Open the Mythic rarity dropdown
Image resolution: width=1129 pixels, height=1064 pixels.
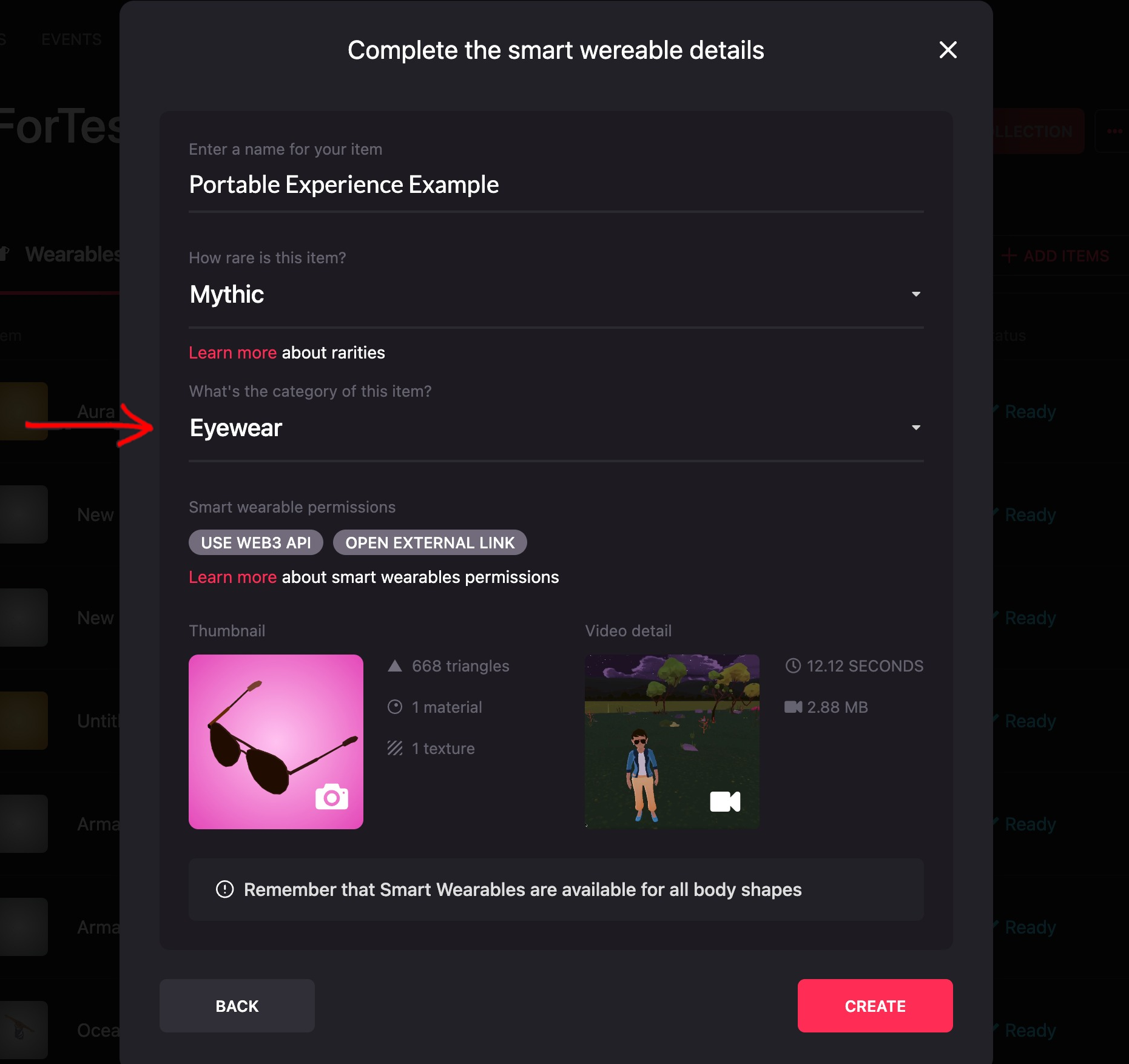click(x=555, y=295)
